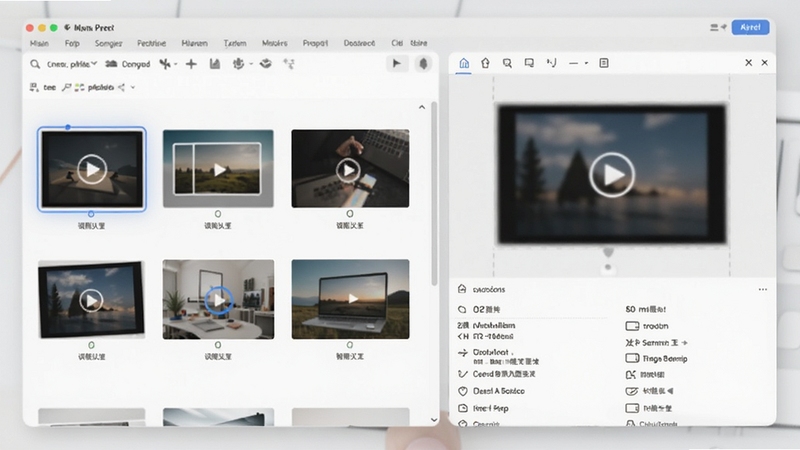The image size is (800, 450).
Task: Play the hand-on-laptop video thumbnail
Action: point(350,169)
